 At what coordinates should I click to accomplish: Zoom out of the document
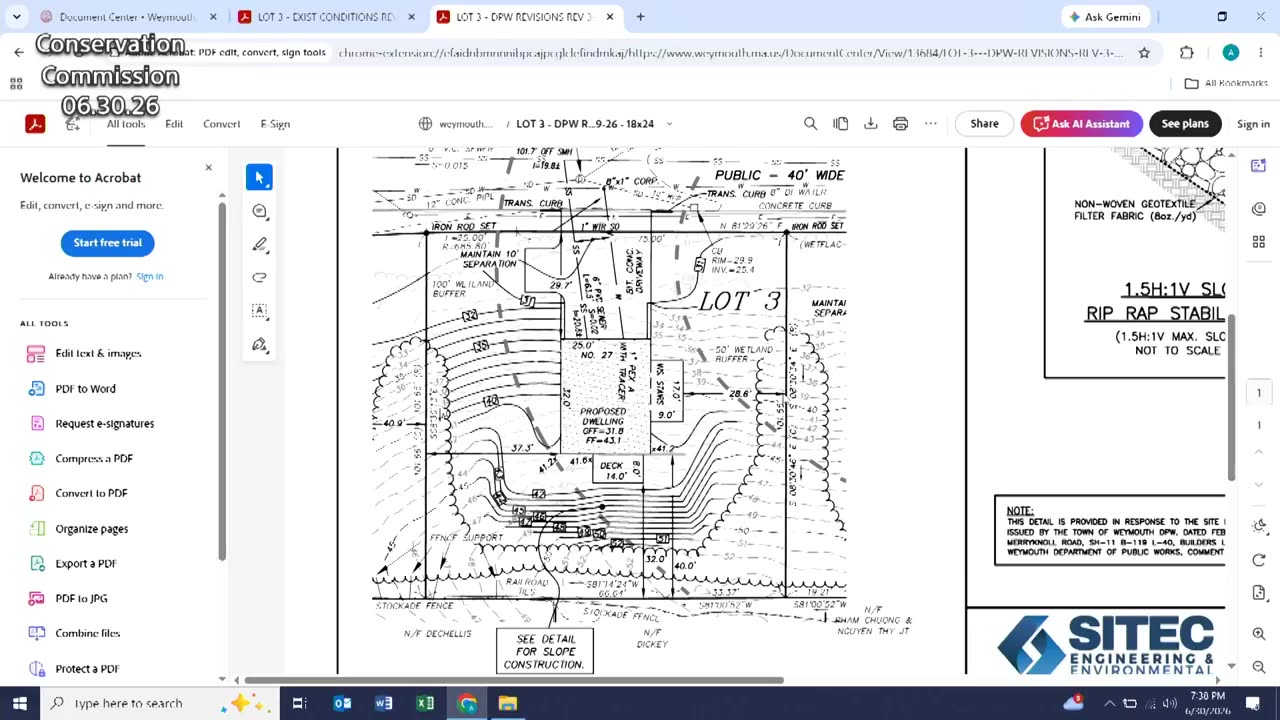pos(1258,667)
